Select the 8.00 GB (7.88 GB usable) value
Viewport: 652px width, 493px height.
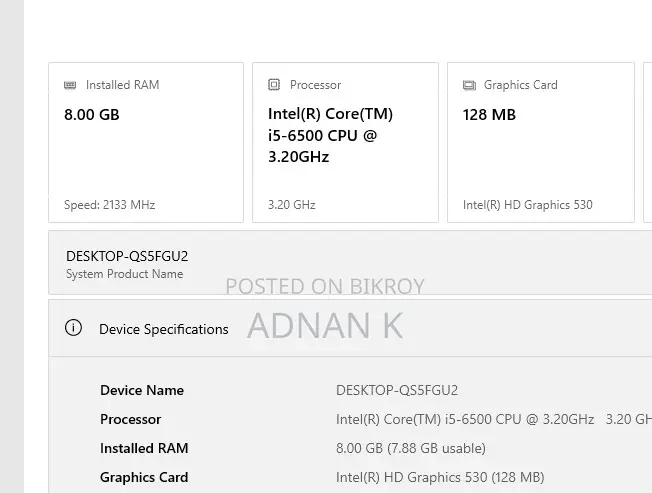pos(411,449)
